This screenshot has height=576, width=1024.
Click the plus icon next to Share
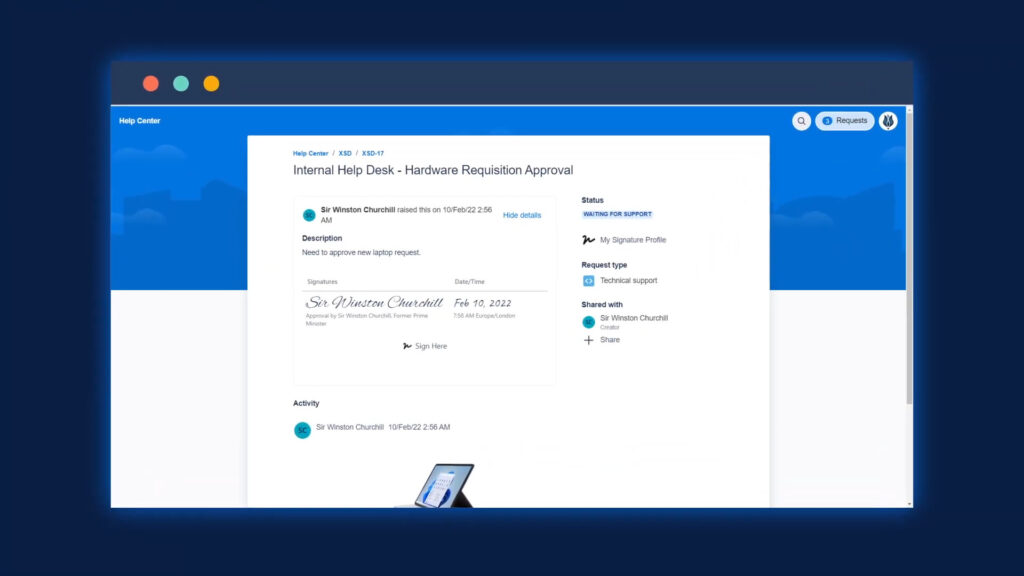point(588,340)
